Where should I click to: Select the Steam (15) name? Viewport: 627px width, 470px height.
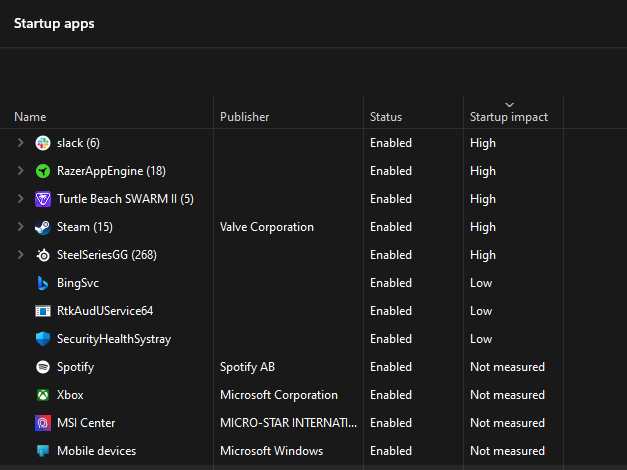coord(85,227)
